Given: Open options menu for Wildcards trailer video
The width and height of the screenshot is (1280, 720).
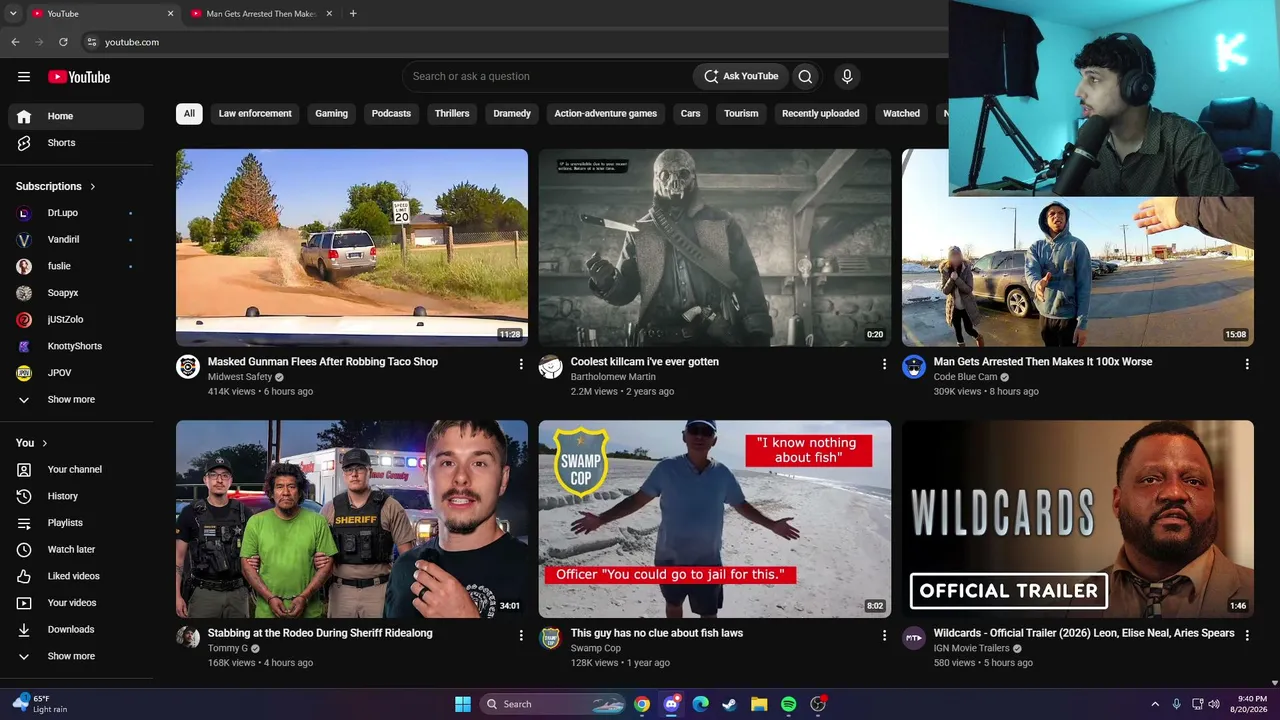Looking at the screenshot, I should coord(1247,635).
